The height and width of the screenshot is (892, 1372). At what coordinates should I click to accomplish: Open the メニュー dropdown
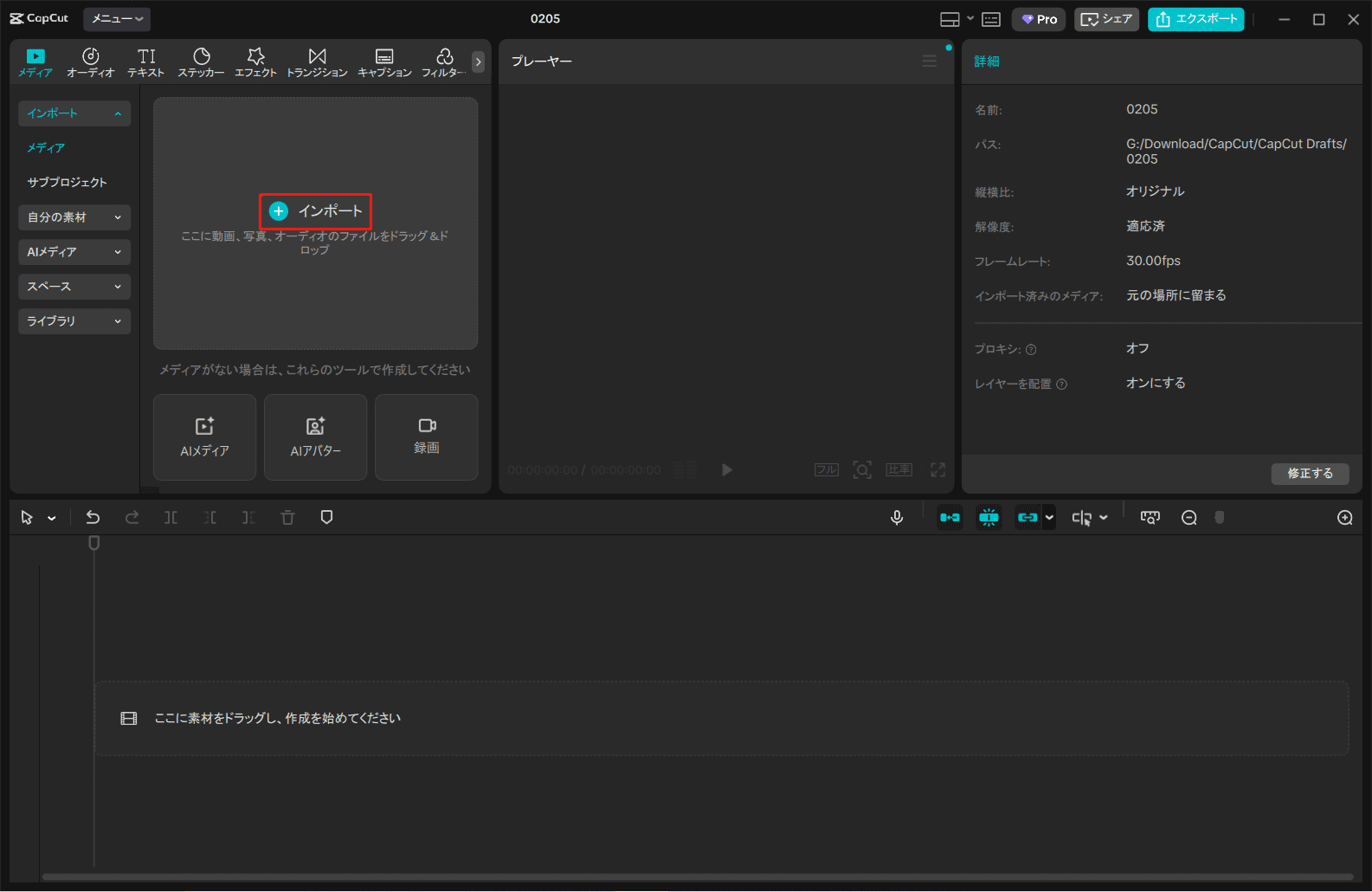pyautogui.click(x=117, y=19)
